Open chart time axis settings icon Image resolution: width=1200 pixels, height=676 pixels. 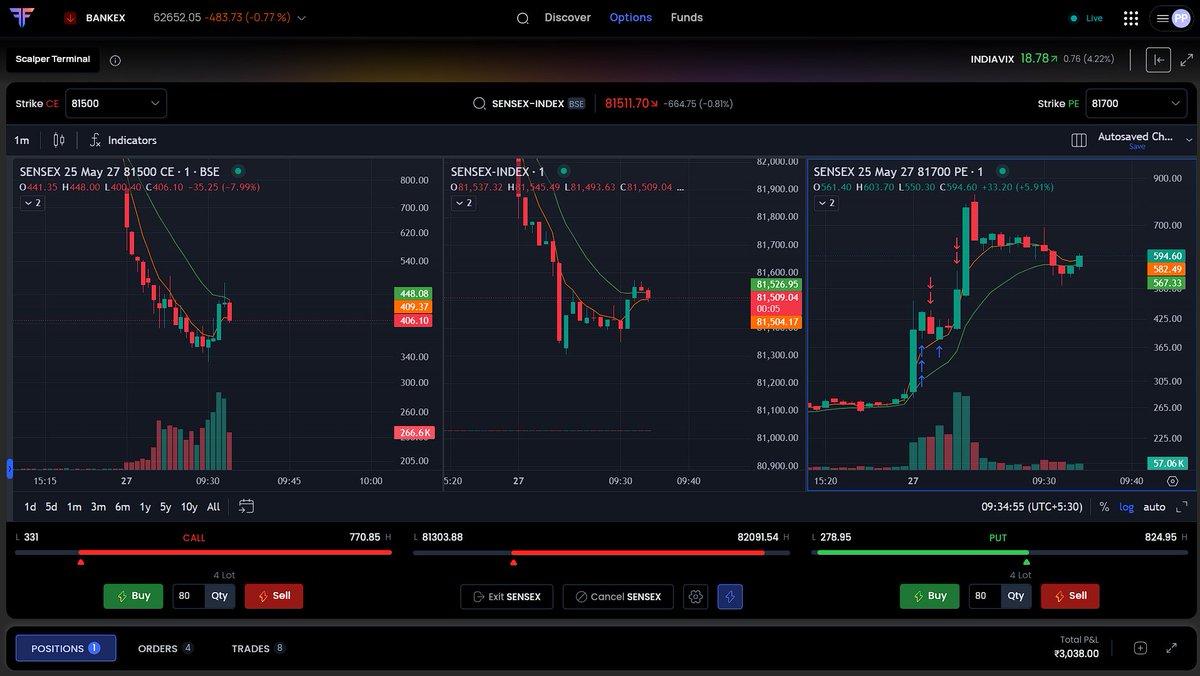point(1172,481)
